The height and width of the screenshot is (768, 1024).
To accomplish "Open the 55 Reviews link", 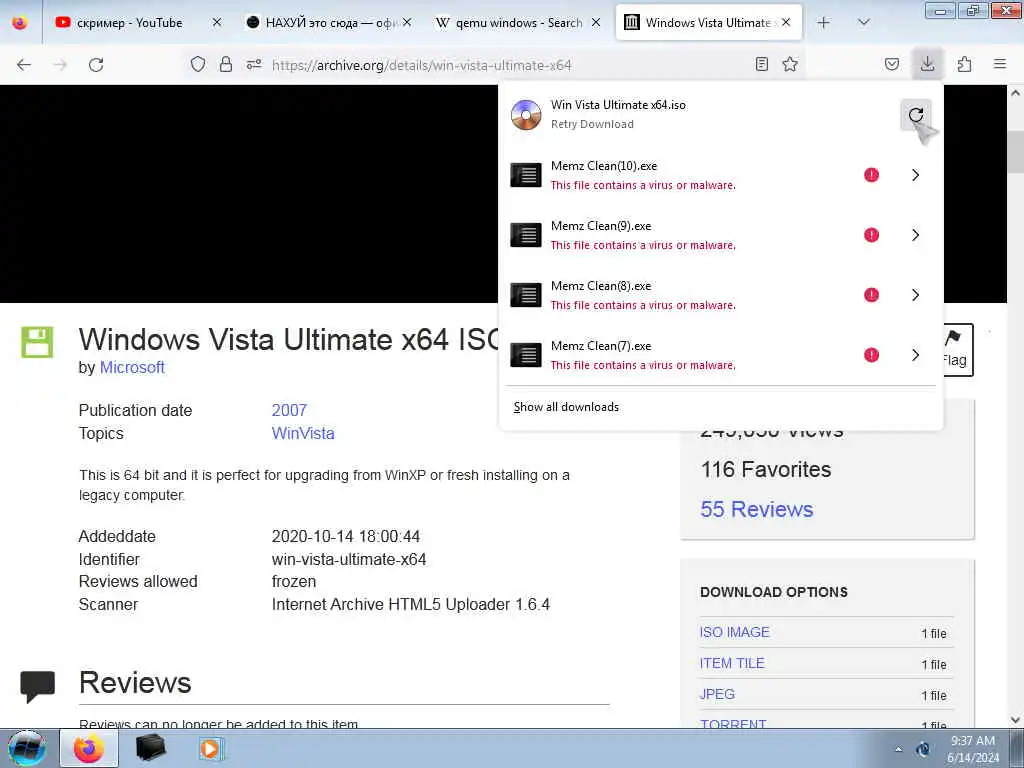I will [757, 509].
